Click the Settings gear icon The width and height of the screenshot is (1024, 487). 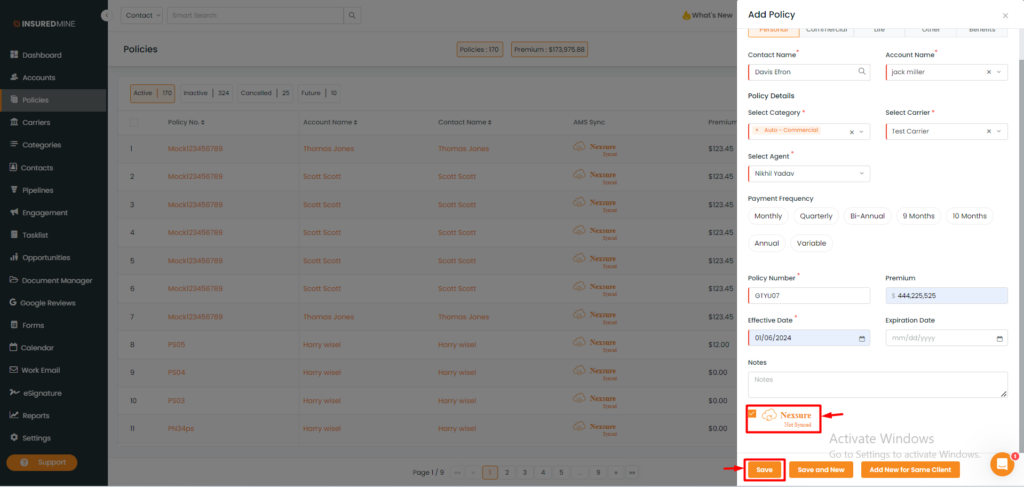click(x=14, y=437)
